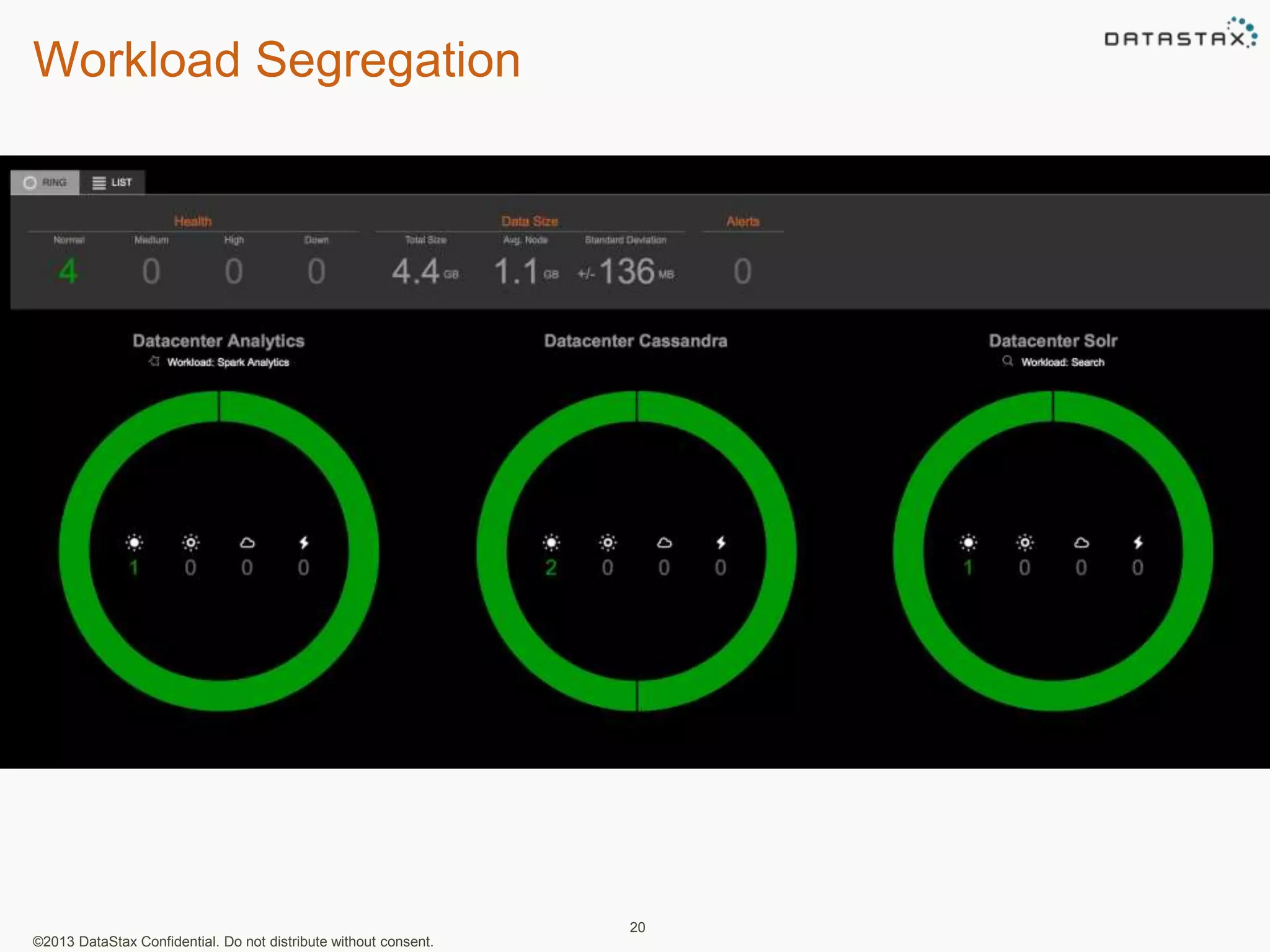
Task: Click the Cassandra ring normal sun icon
Action: 551,543
